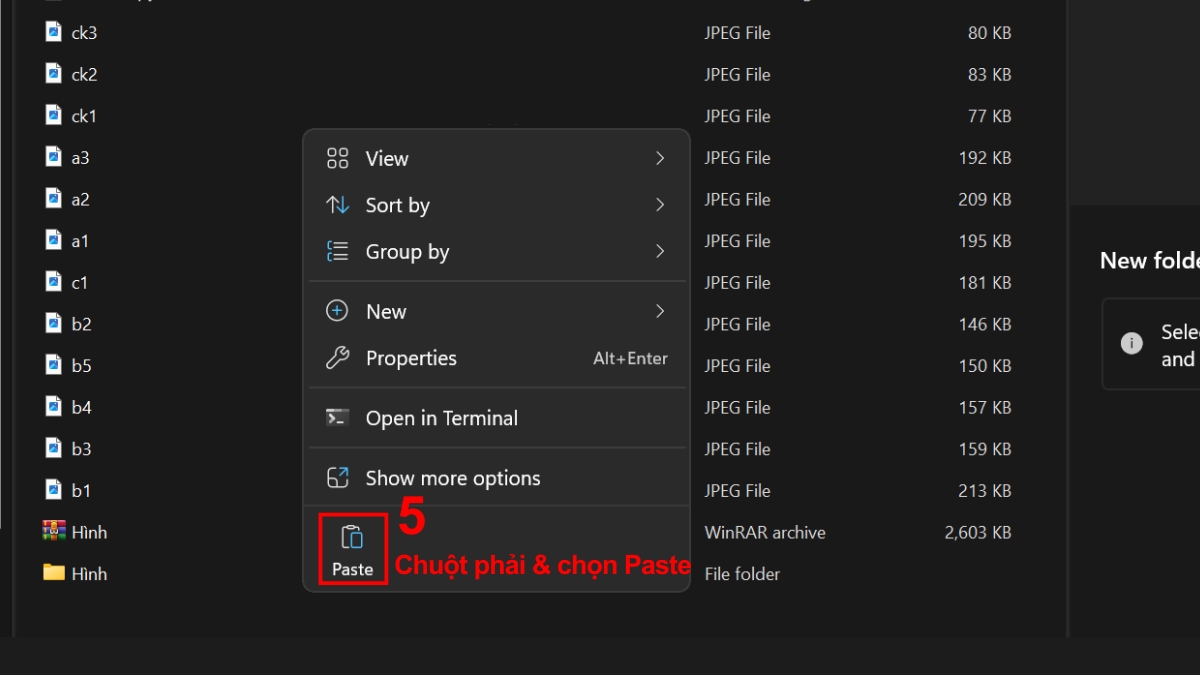
Task: Select the Hình WinRAR archive icon
Action: click(x=54, y=531)
